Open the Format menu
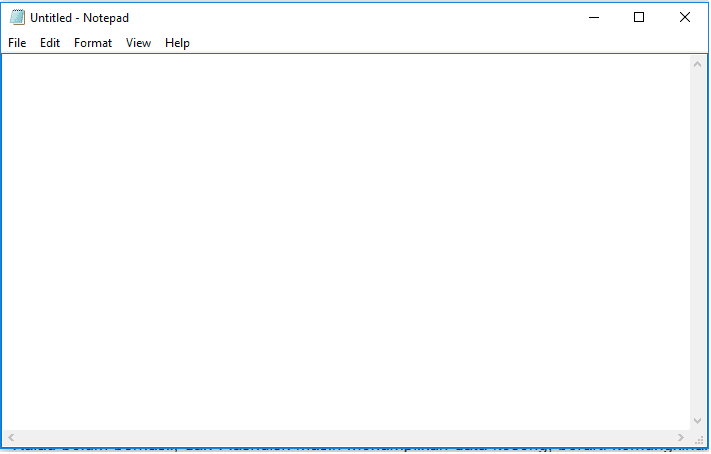 (93, 43)
